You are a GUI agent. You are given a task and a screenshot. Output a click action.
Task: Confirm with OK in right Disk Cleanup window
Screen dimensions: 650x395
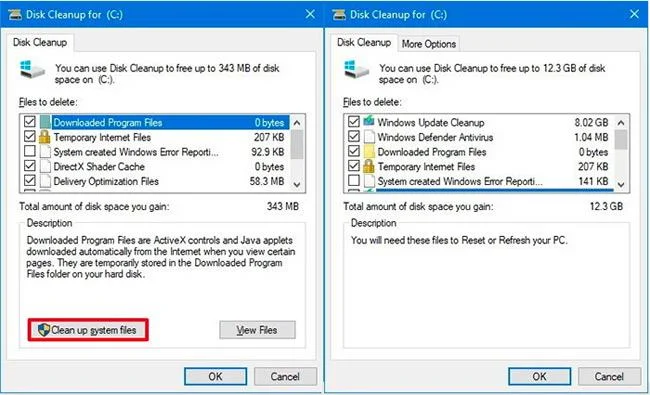tap(539, 376)
